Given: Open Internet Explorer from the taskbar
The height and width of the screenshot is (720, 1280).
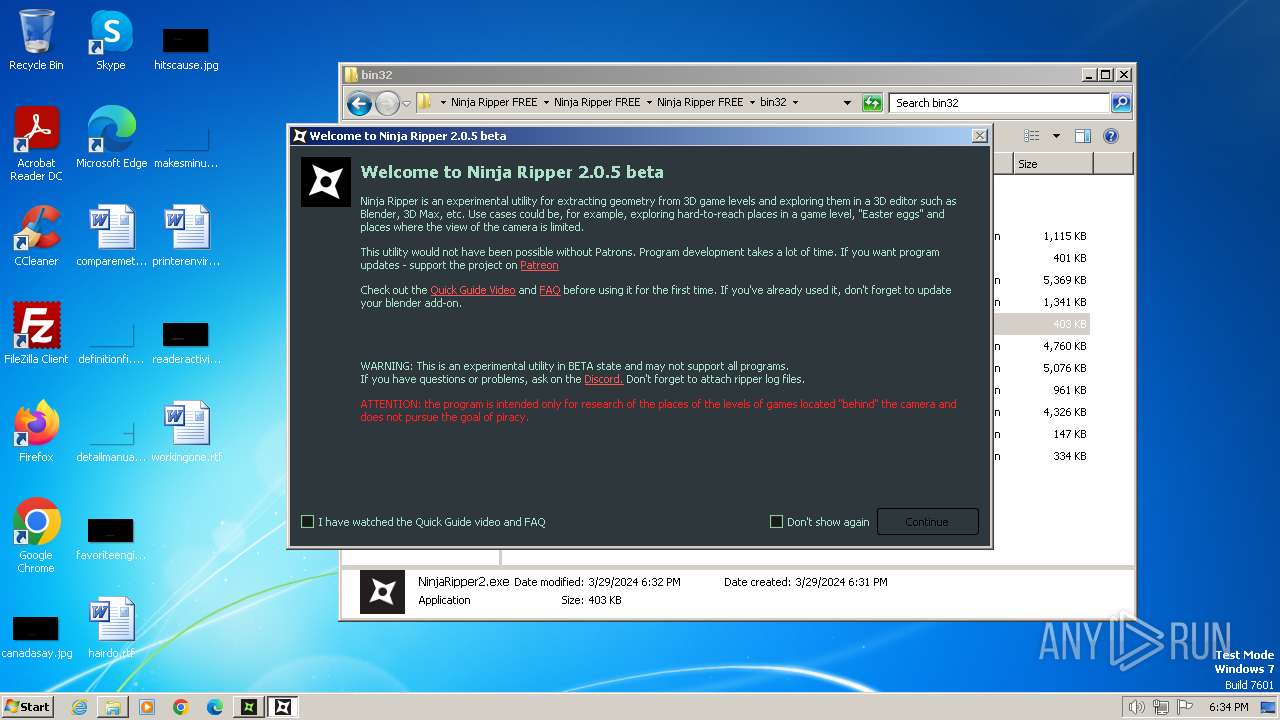Looking at the screenshot, I should tap(79, 707).
